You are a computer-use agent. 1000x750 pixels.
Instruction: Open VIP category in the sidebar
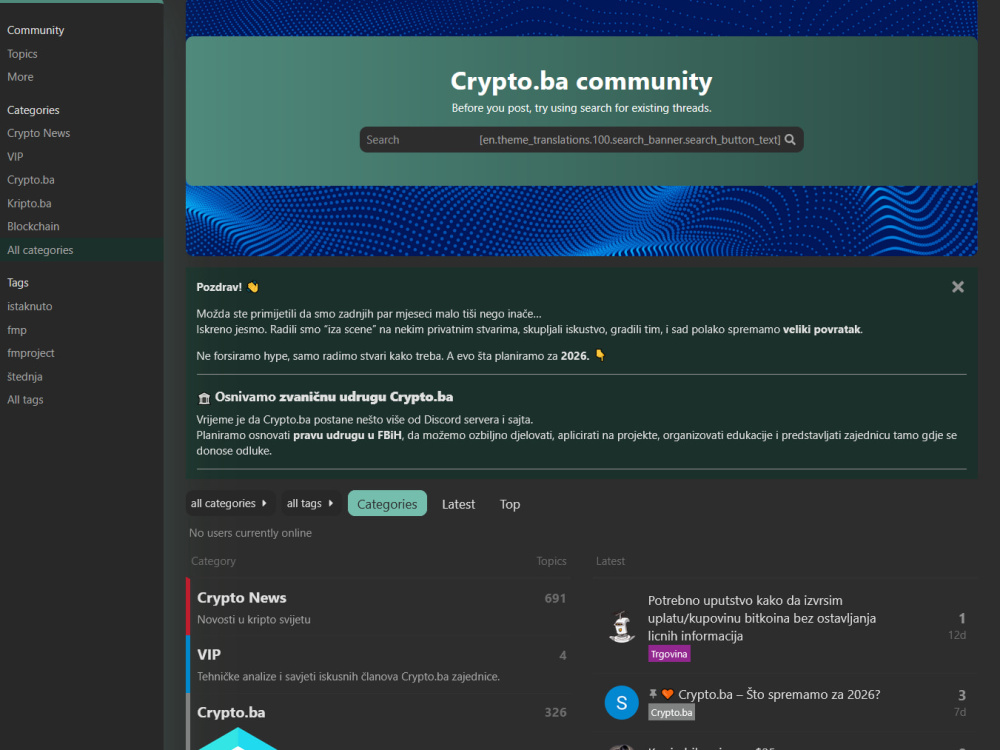(x=15, y=156)
